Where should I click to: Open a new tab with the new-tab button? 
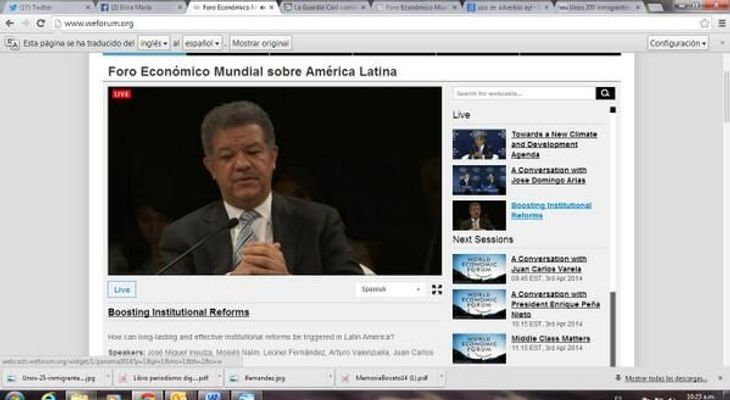655,7
